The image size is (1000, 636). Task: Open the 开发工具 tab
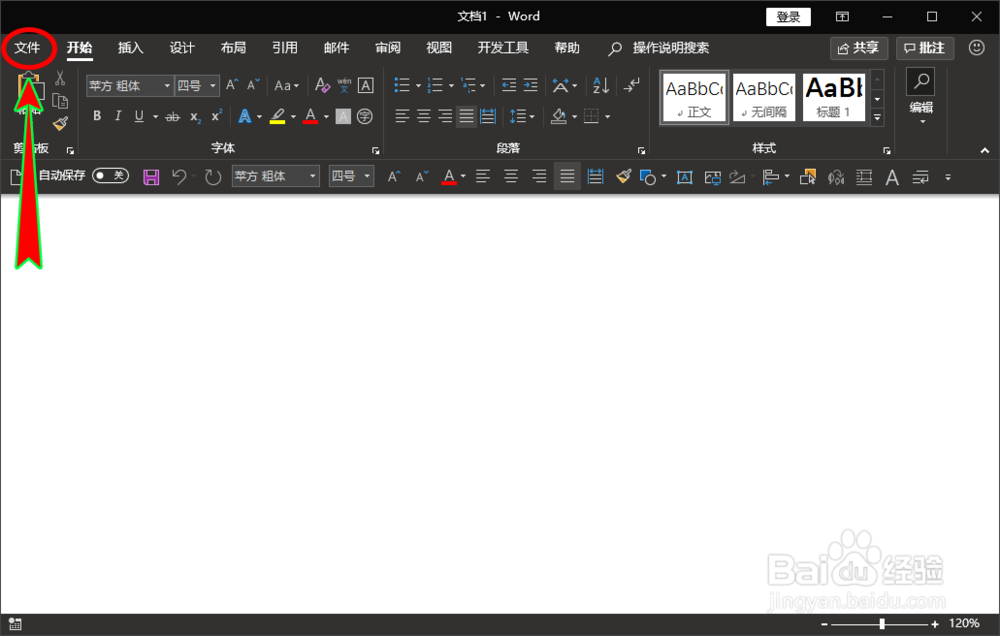click(503, 48)
